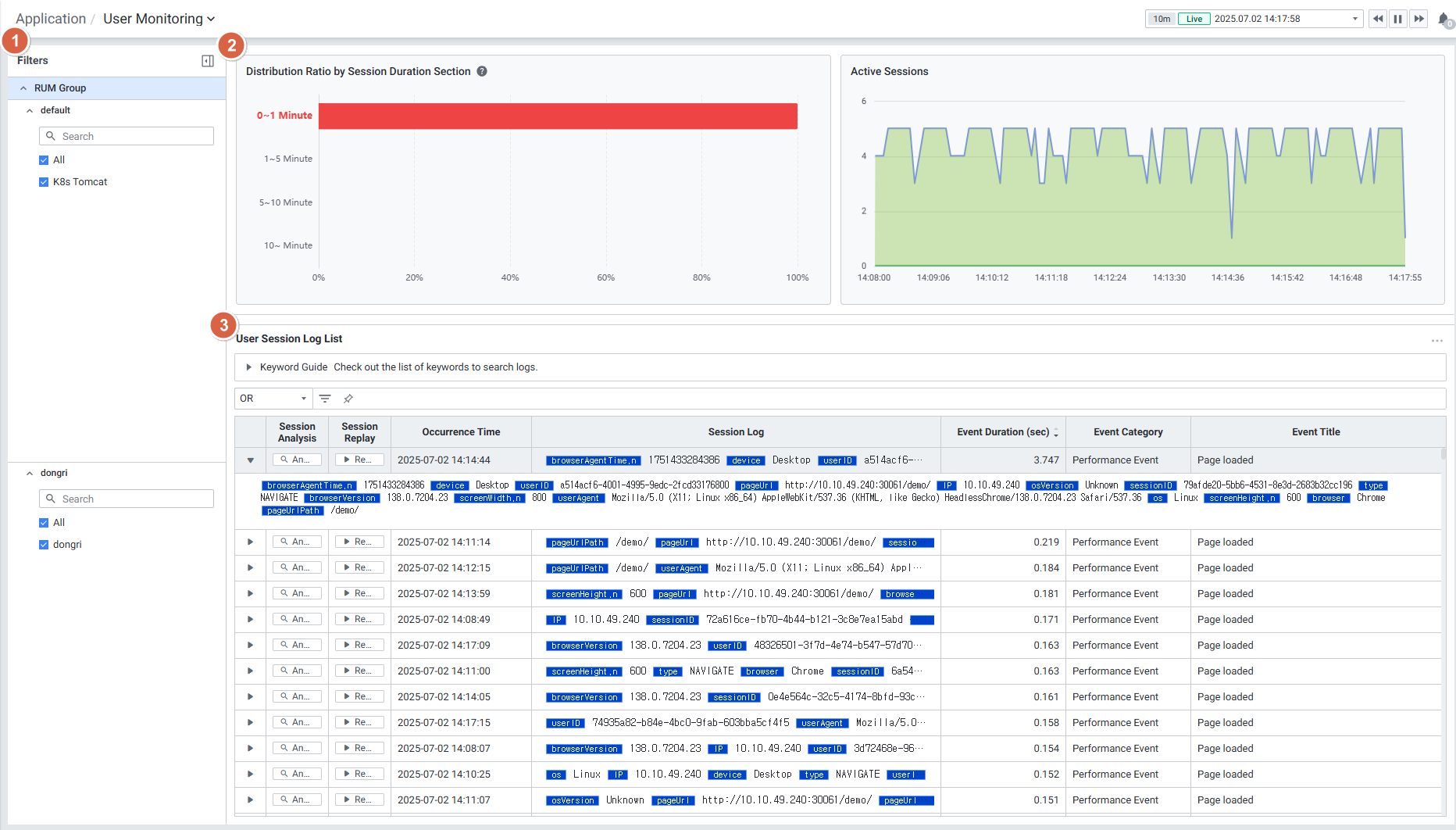Viewport: 1456px width, 830px height.
Task: Uncheck All under the default group
Action: coord(44,160)
